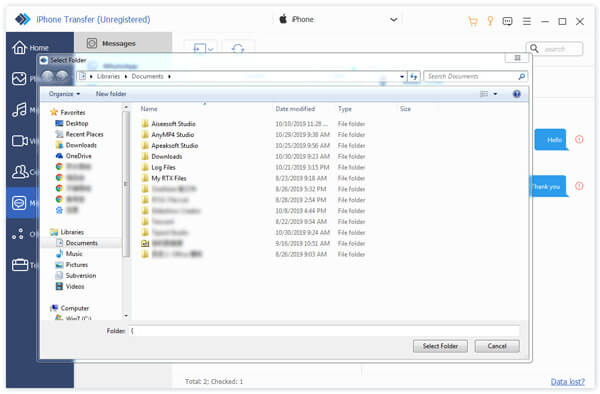Sort by the Date modified column header
The height and width of the screenshot is (394, 600).
pyautogui.click(x=295, y=109)
